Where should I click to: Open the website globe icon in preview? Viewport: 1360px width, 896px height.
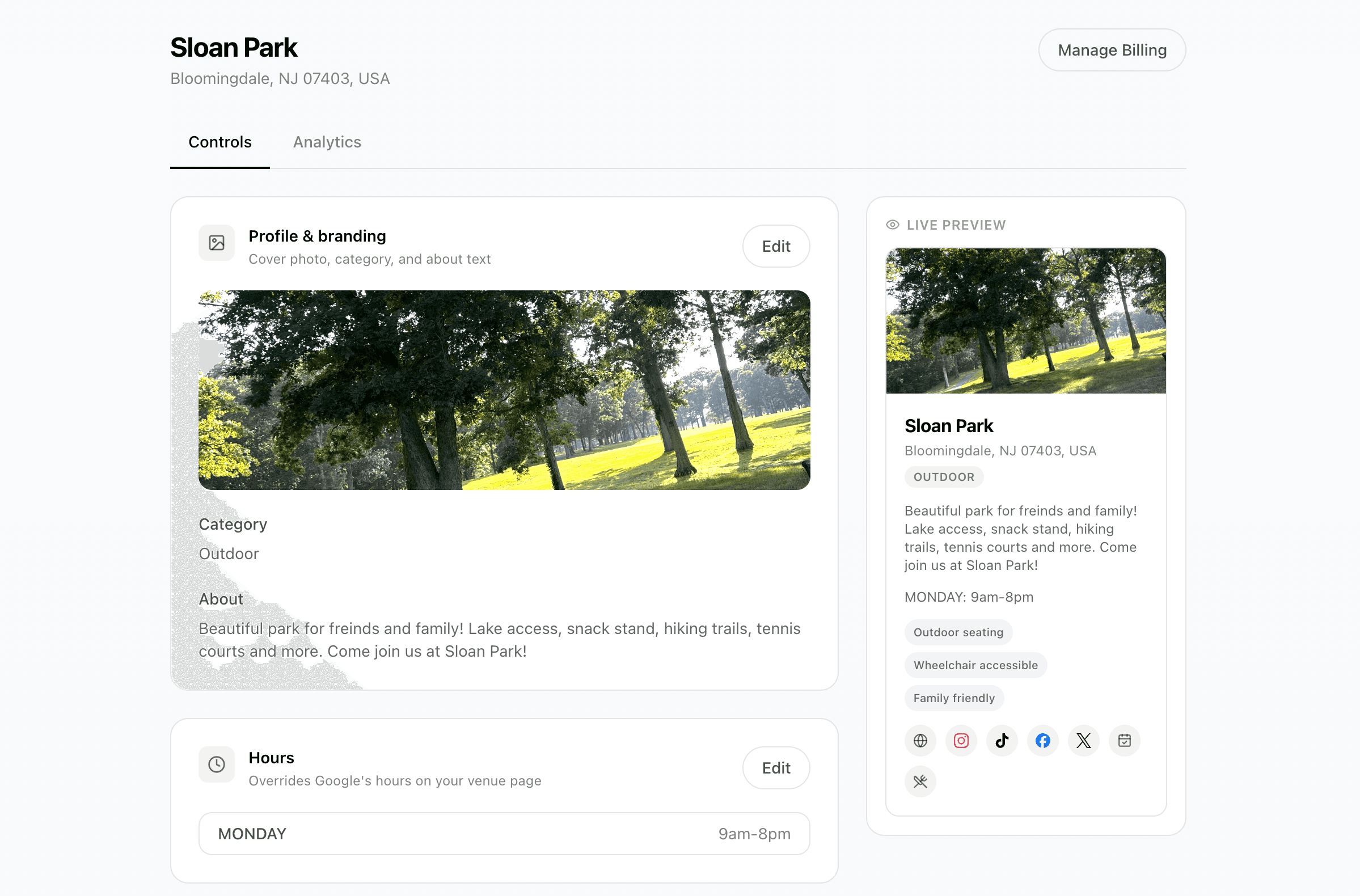tap(920, 741)
